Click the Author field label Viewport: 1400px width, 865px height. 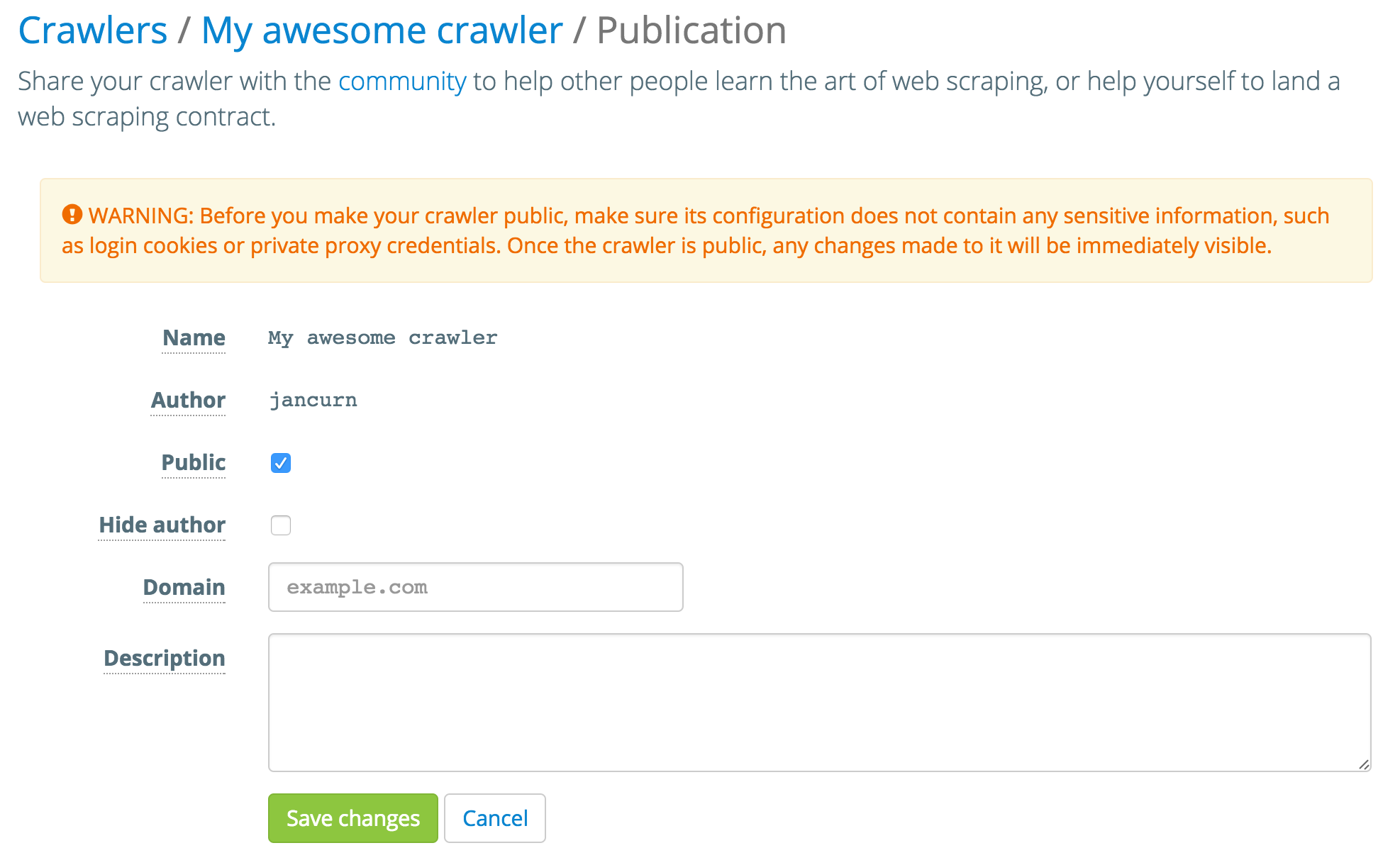187,401
